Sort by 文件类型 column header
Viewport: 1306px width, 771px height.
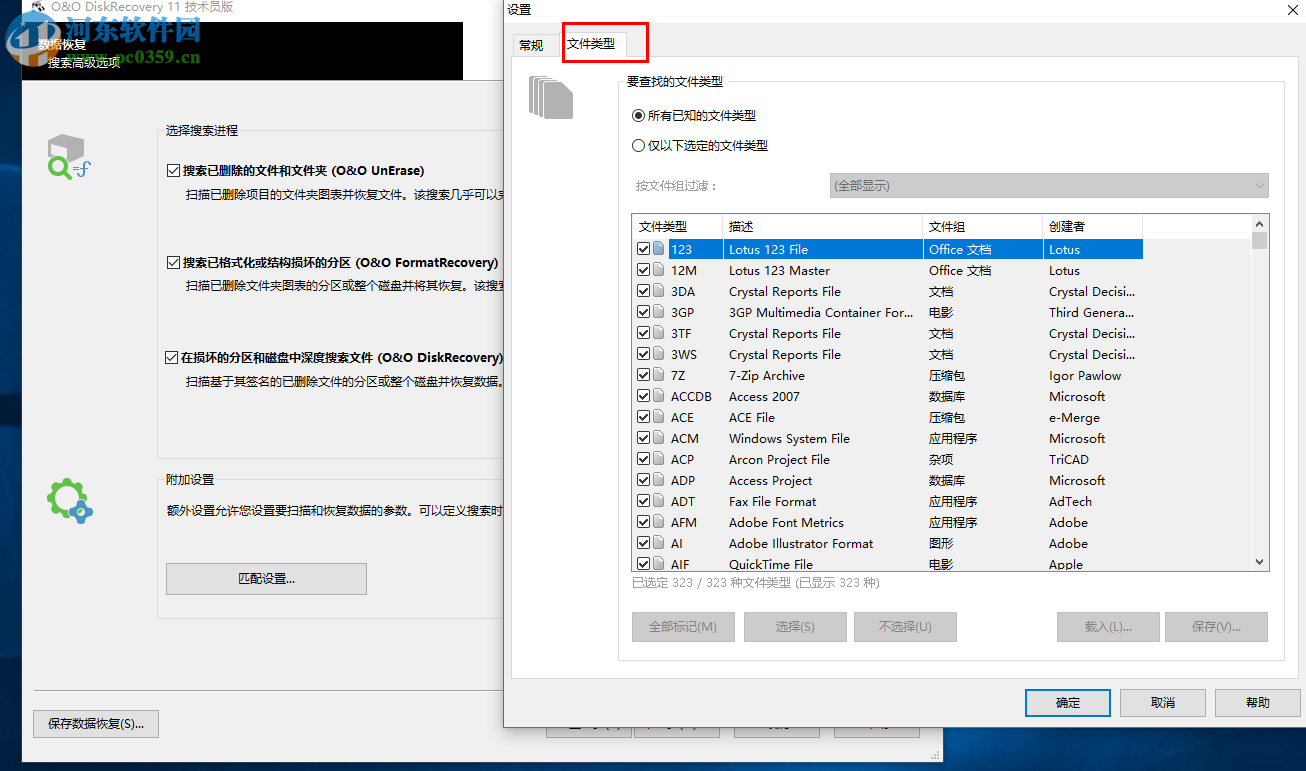click(x=677, y=226)
